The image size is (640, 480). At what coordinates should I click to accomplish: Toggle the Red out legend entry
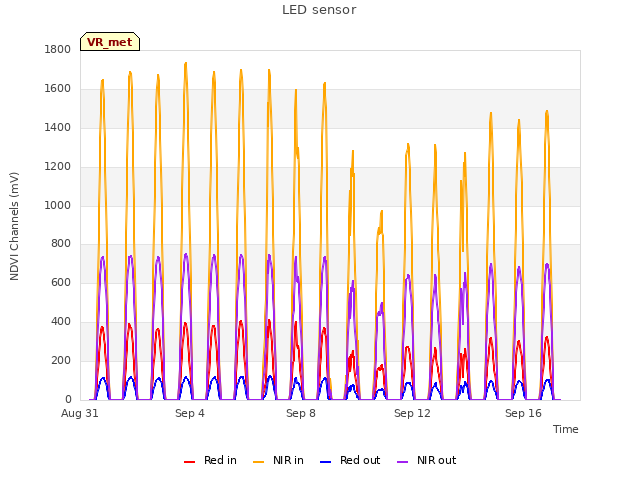click(350, 460)
